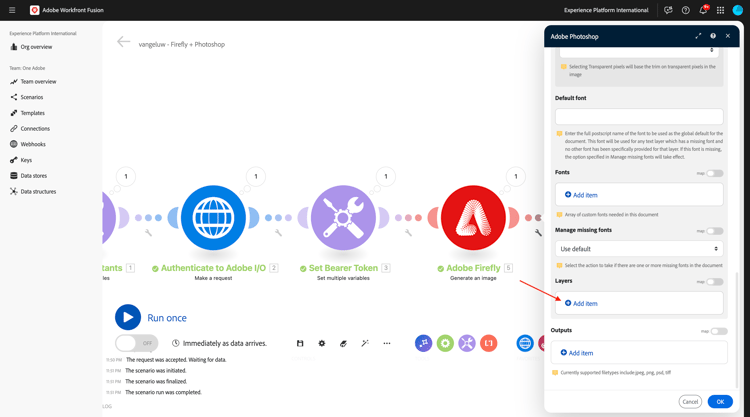
Task: Click the wrench under Set Bearer Token connector
Action: (x=408, y=233)
